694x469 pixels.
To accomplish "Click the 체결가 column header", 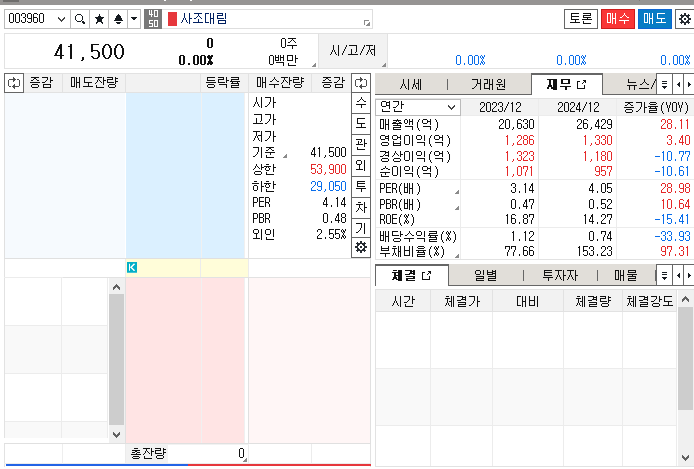I will click(462, 301).
